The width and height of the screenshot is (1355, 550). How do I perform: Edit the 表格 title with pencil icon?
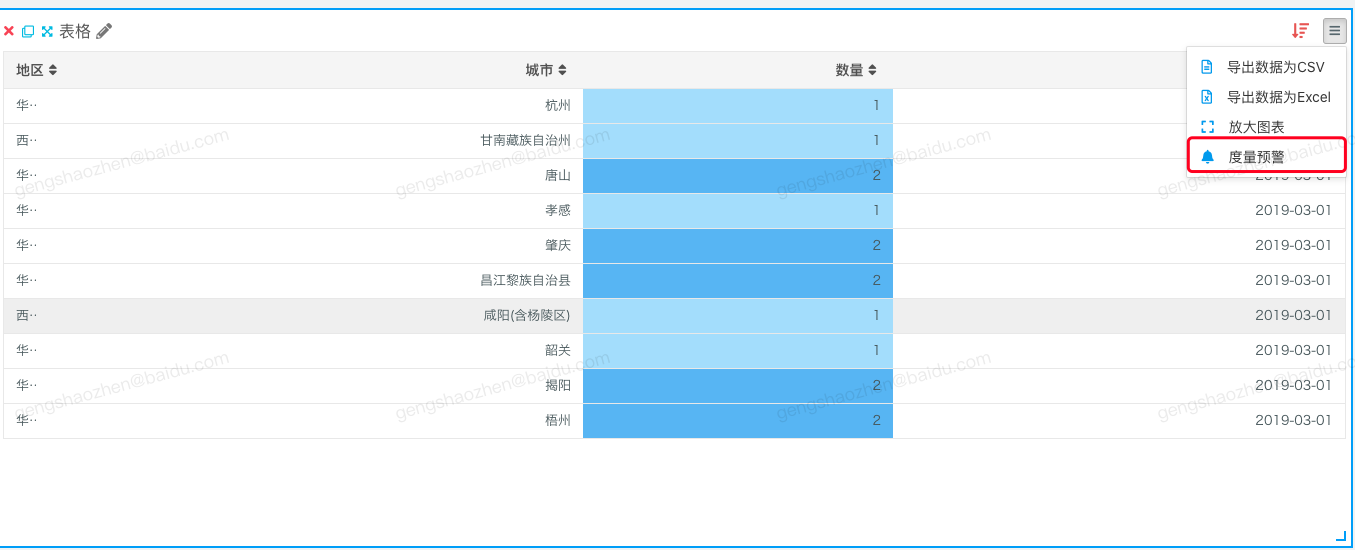104,31
